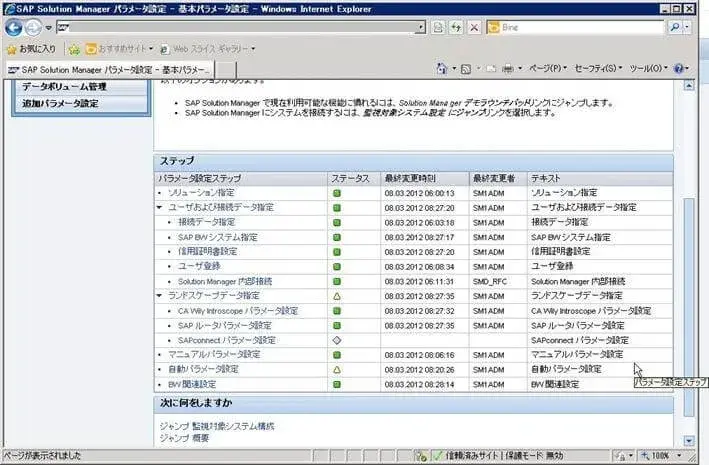709x465 pixels.
Task: Open the Home icon dropdown arrow
Action: pyautogui.click(x=454, y=69)
